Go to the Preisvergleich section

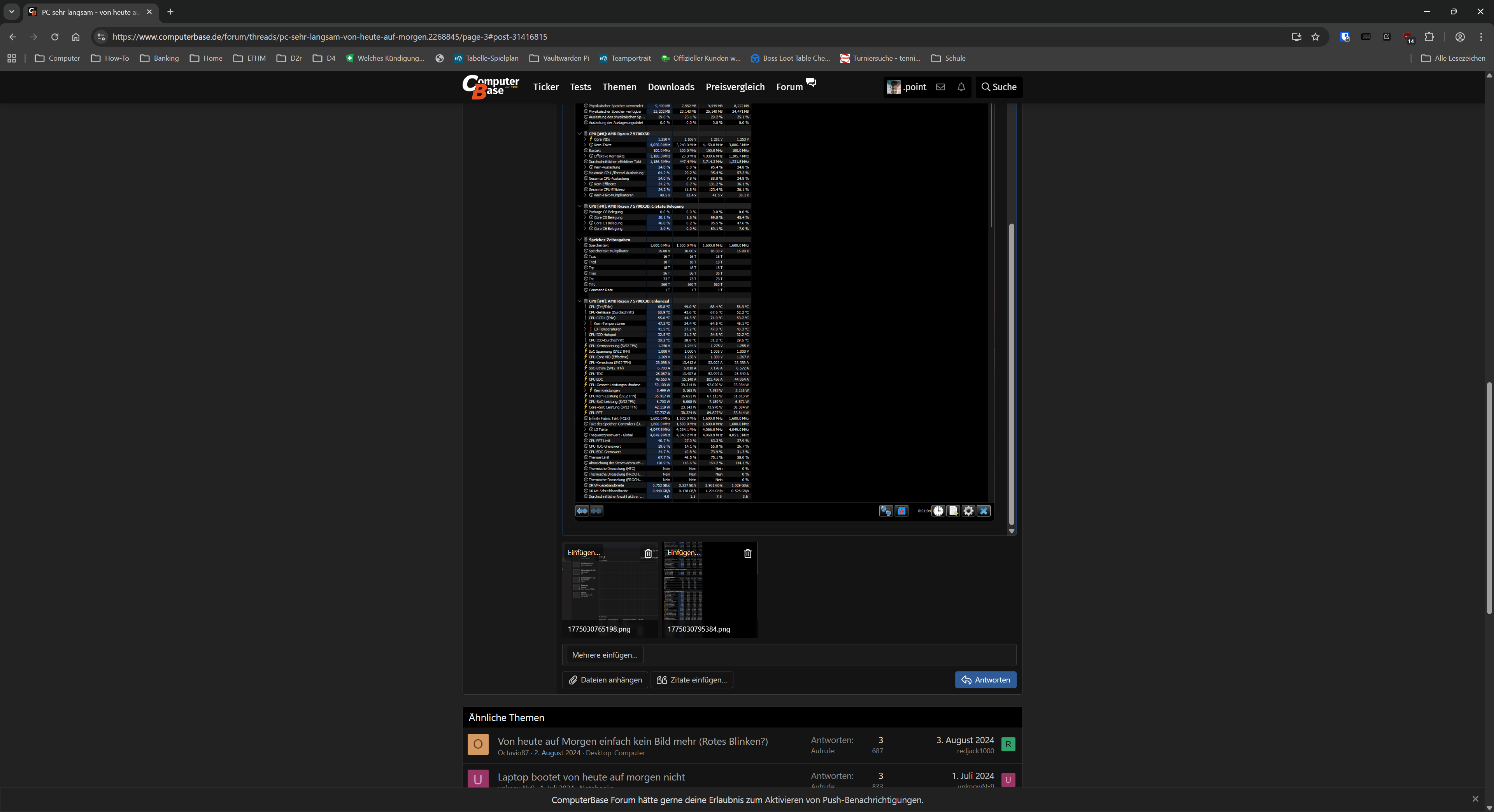pyautogui.click(x=735, y=87)
